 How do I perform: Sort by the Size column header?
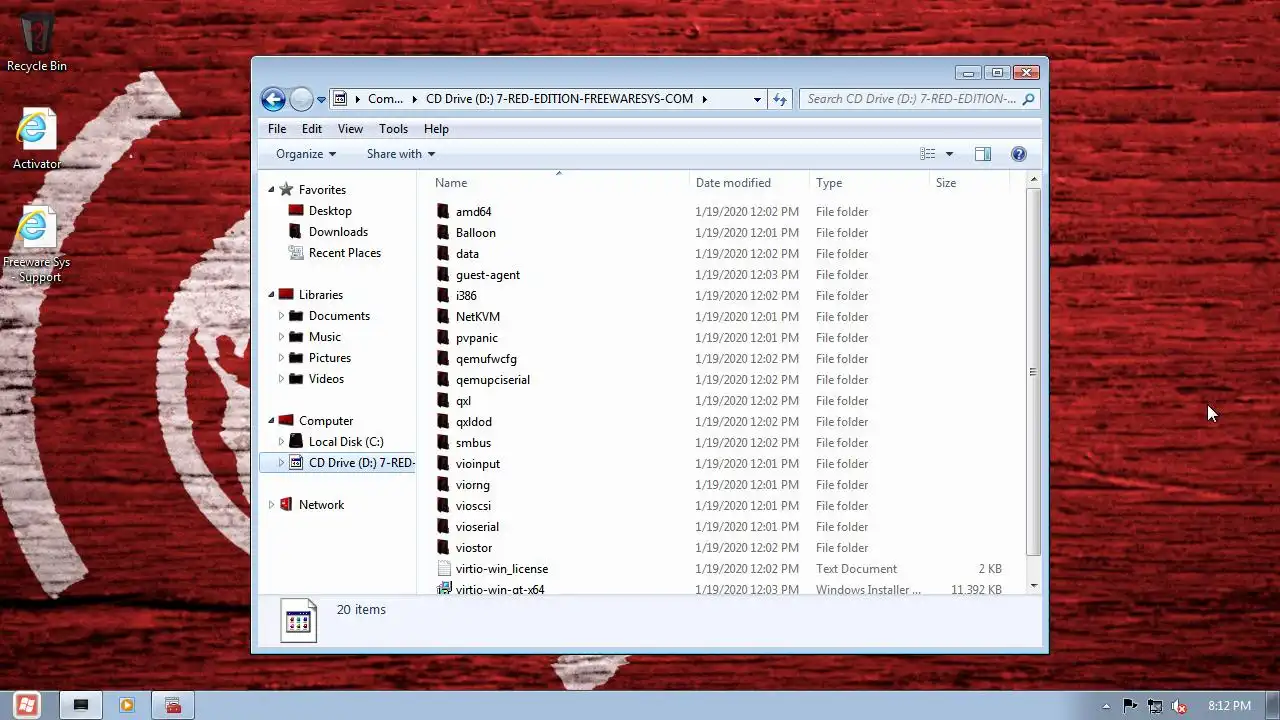(x=969, y=183)
